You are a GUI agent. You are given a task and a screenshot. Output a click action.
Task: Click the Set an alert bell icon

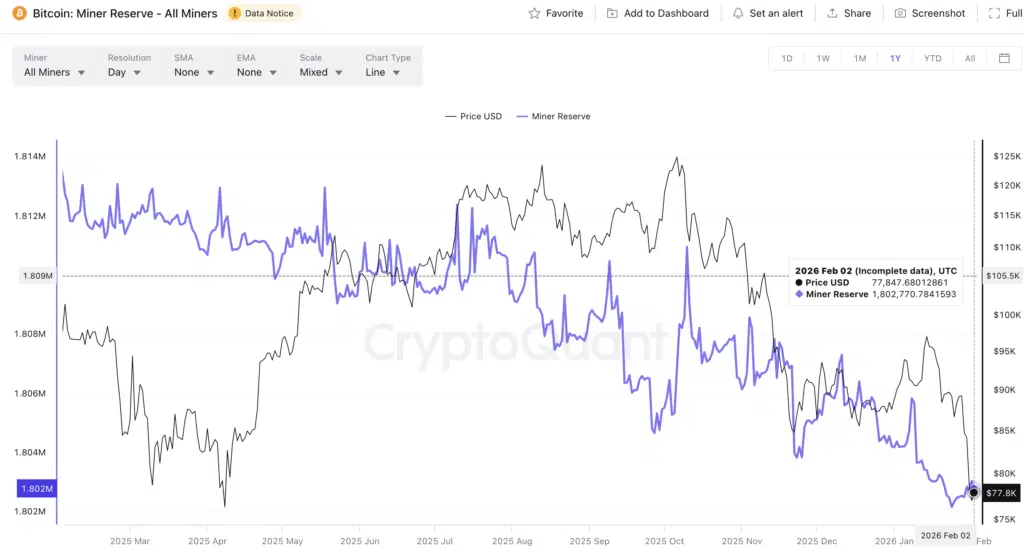[x=738, y=14]
